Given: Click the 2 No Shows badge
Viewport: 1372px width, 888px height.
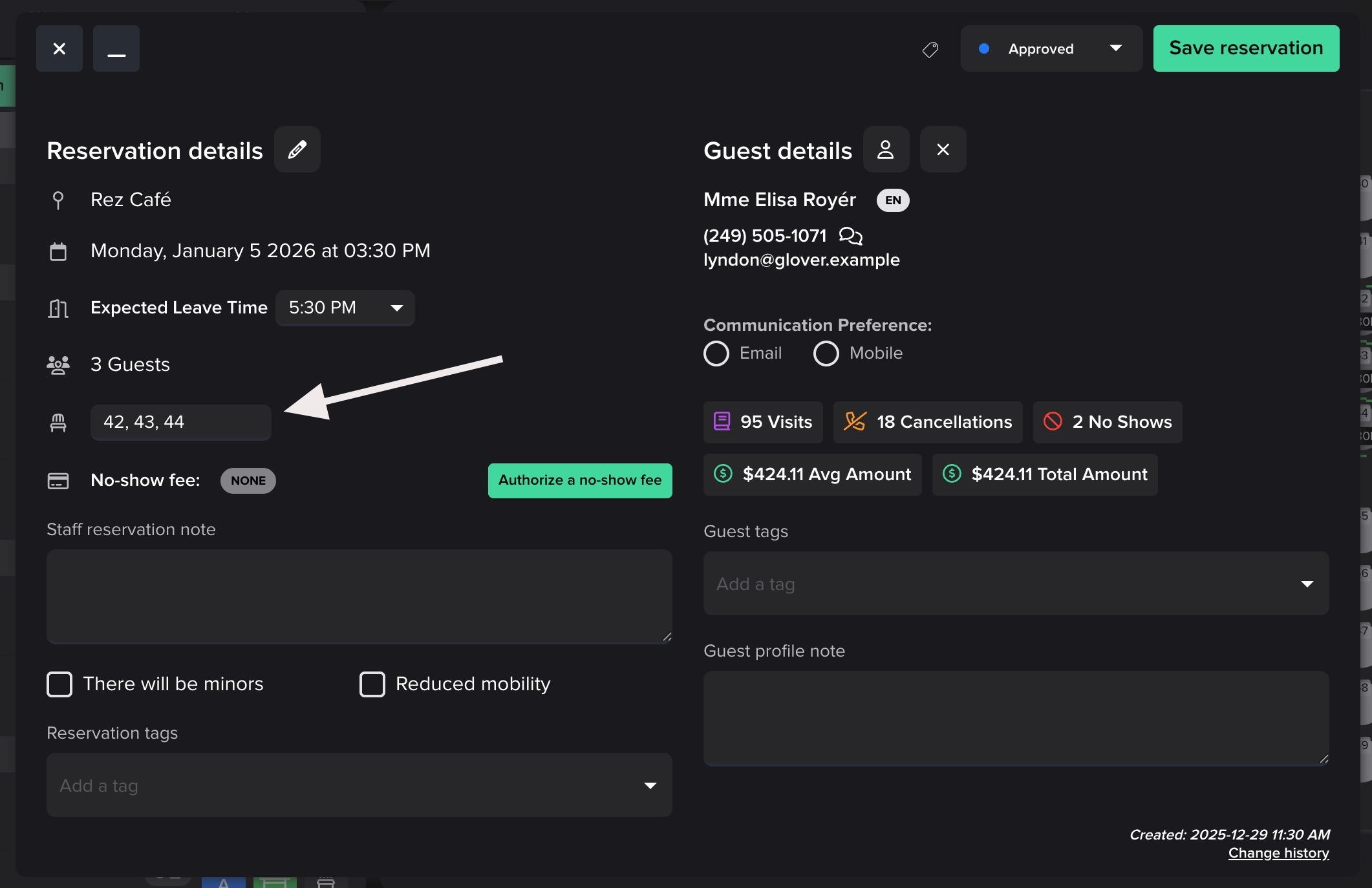Looking at the screenshot, I should click(1107, 422).
